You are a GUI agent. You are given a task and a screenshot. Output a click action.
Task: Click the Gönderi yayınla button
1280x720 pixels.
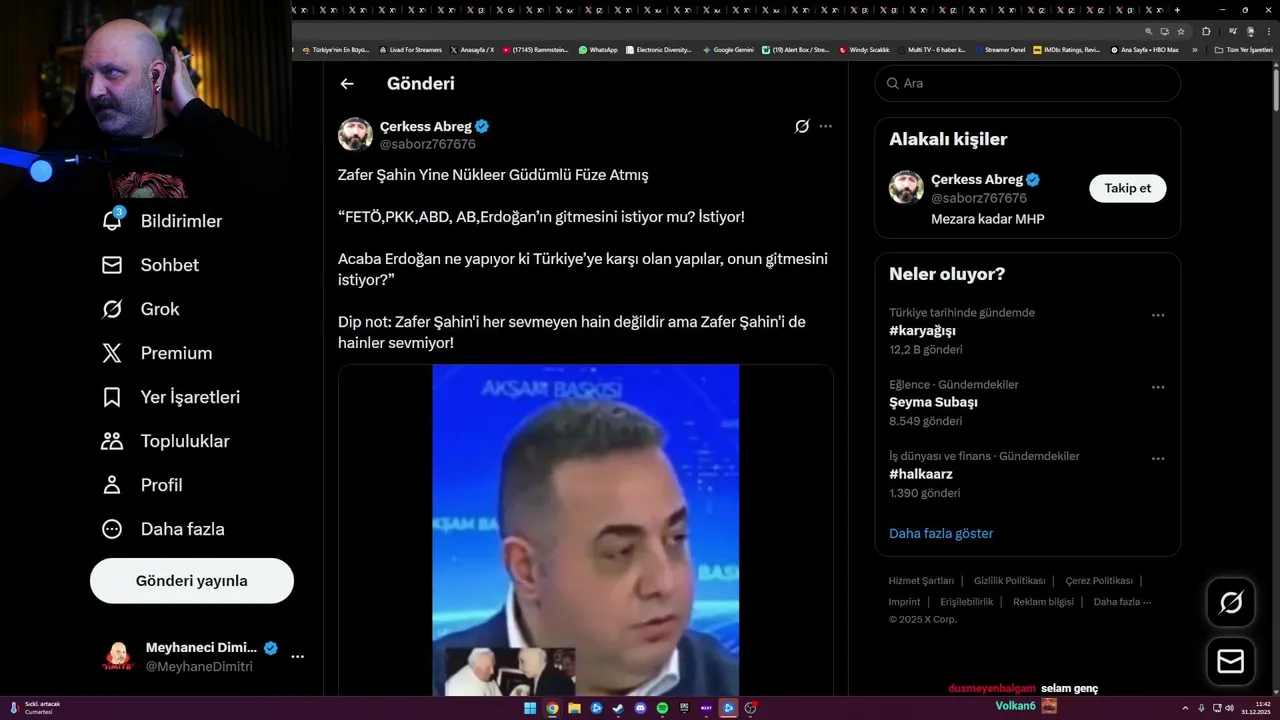coord(192,581)
